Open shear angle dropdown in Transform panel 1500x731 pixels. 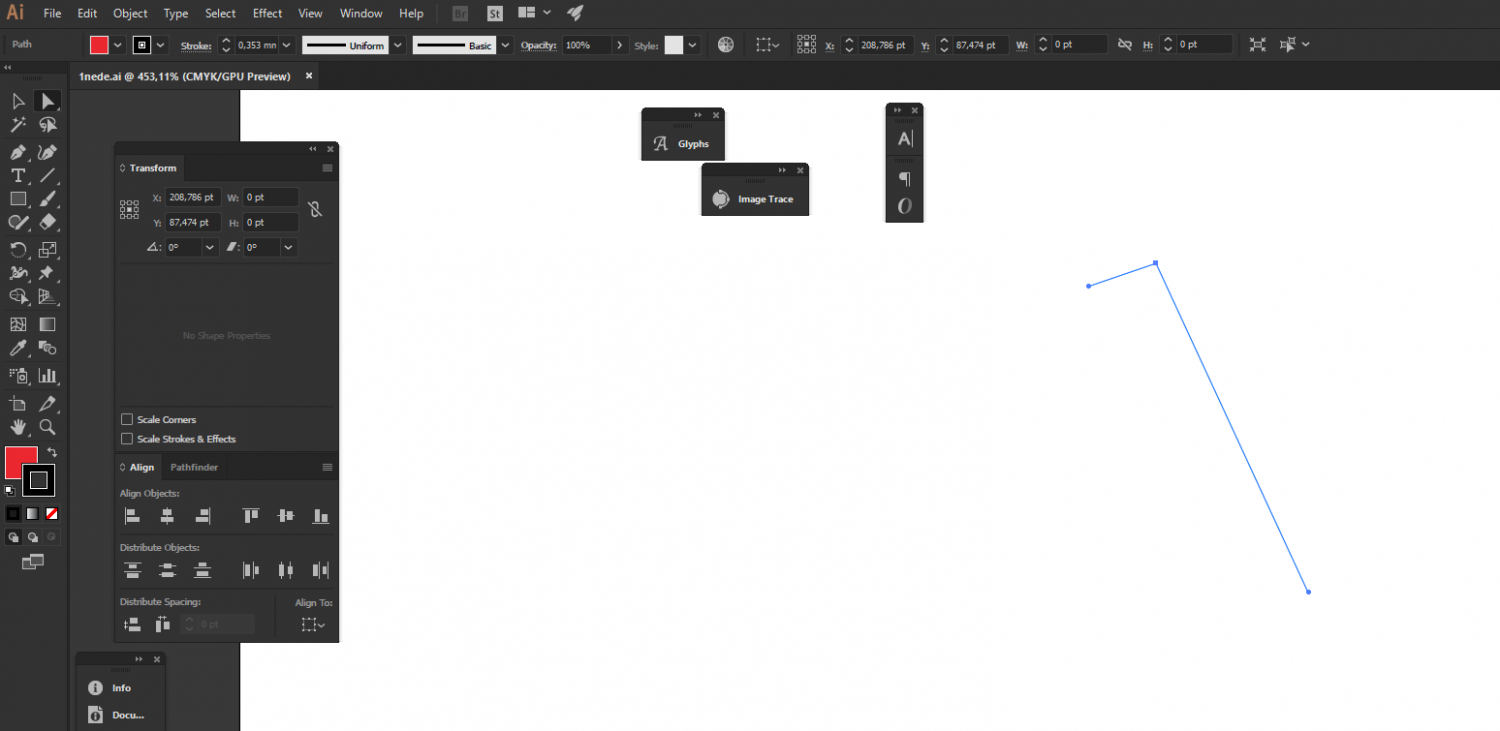coord(289,247)
